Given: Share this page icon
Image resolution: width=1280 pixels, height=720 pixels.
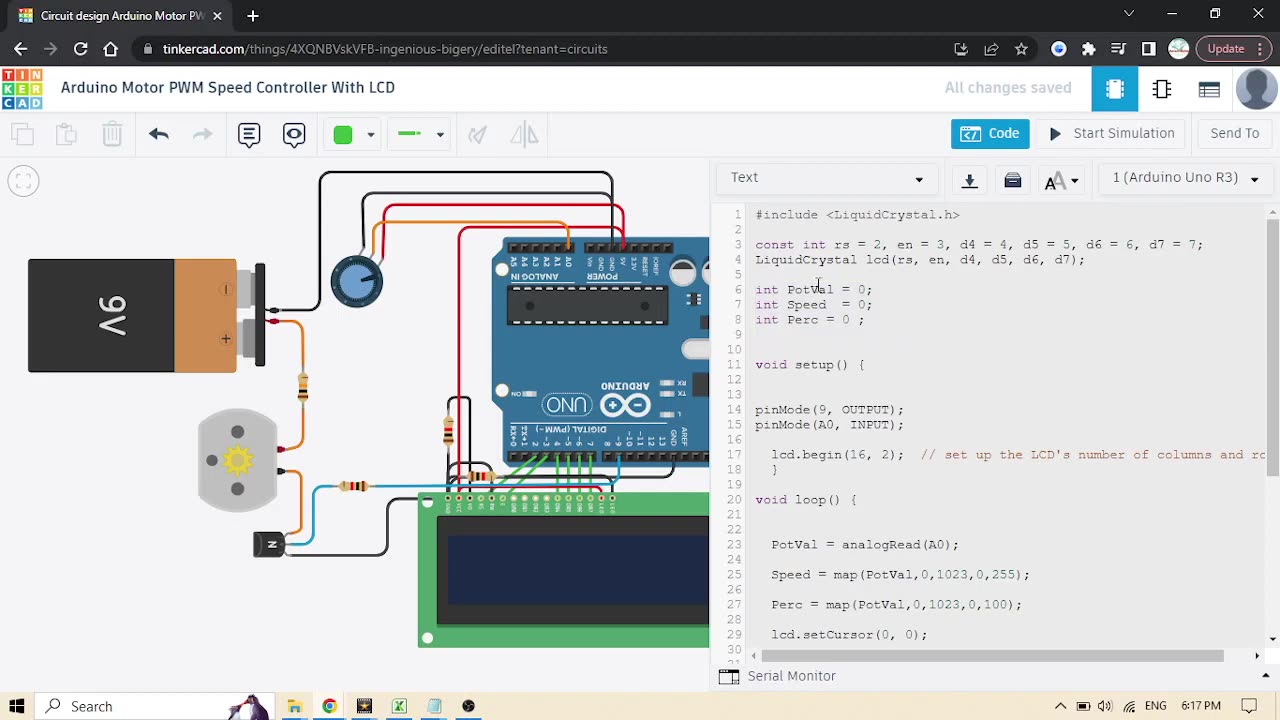Looking at the screenshot, I should click(991, 49).
